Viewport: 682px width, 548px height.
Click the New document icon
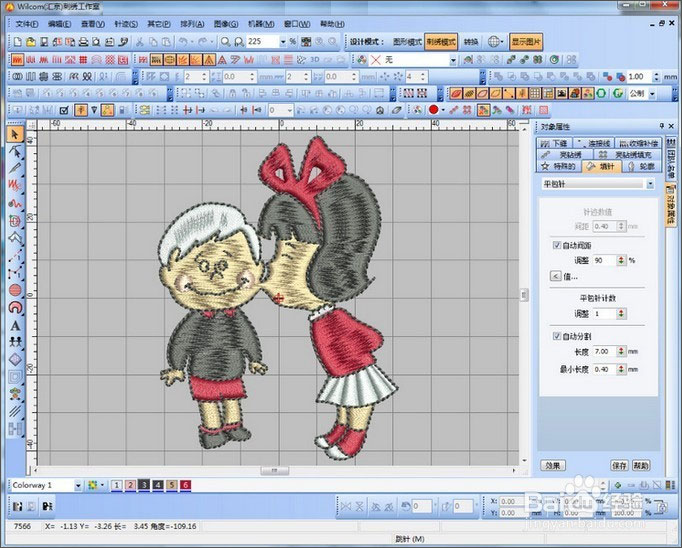click(x=18, y=42)
